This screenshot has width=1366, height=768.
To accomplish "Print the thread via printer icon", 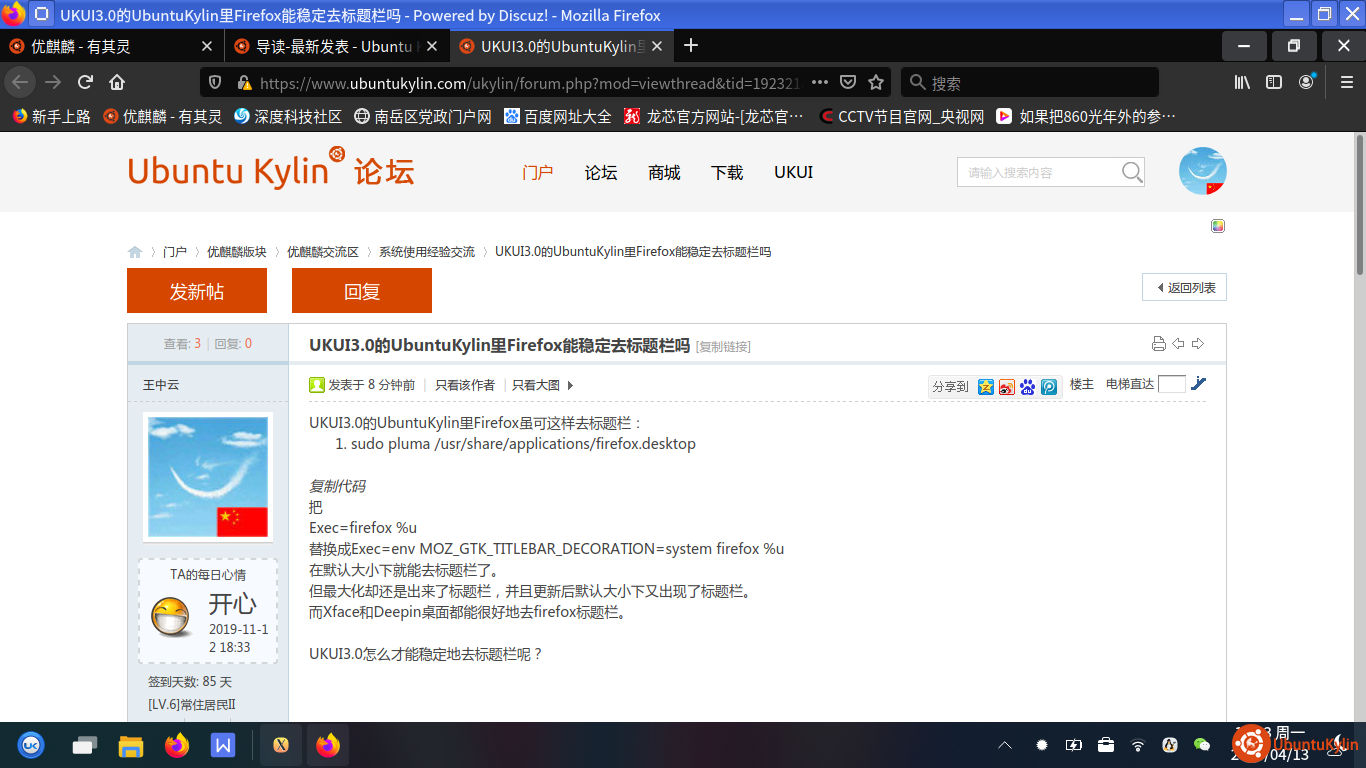I will 1159,344.
